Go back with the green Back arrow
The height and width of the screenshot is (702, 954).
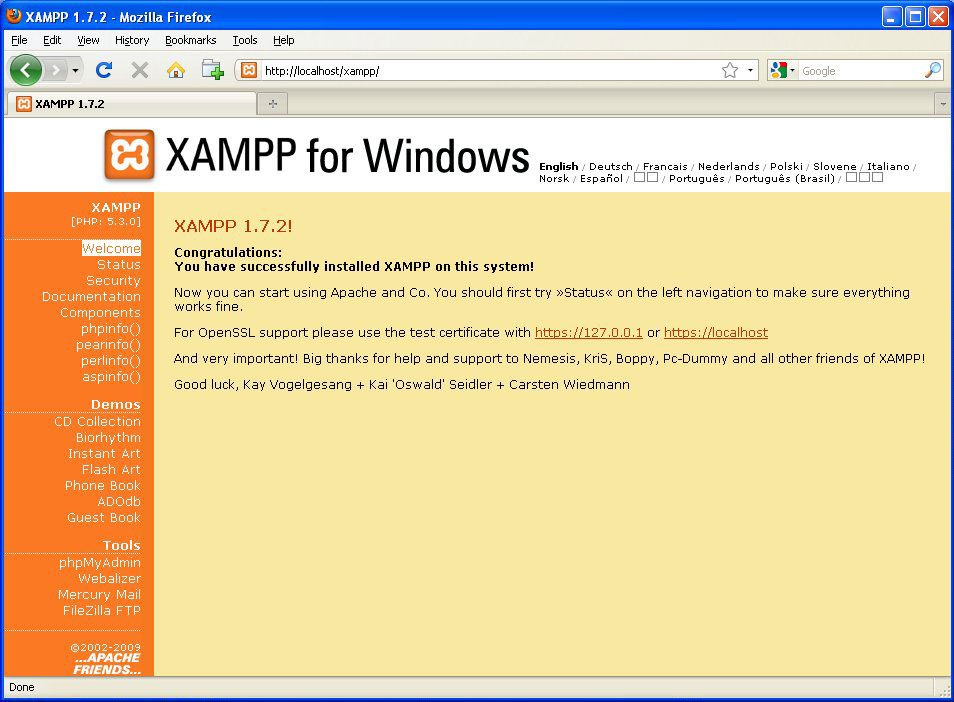point(26,70)
